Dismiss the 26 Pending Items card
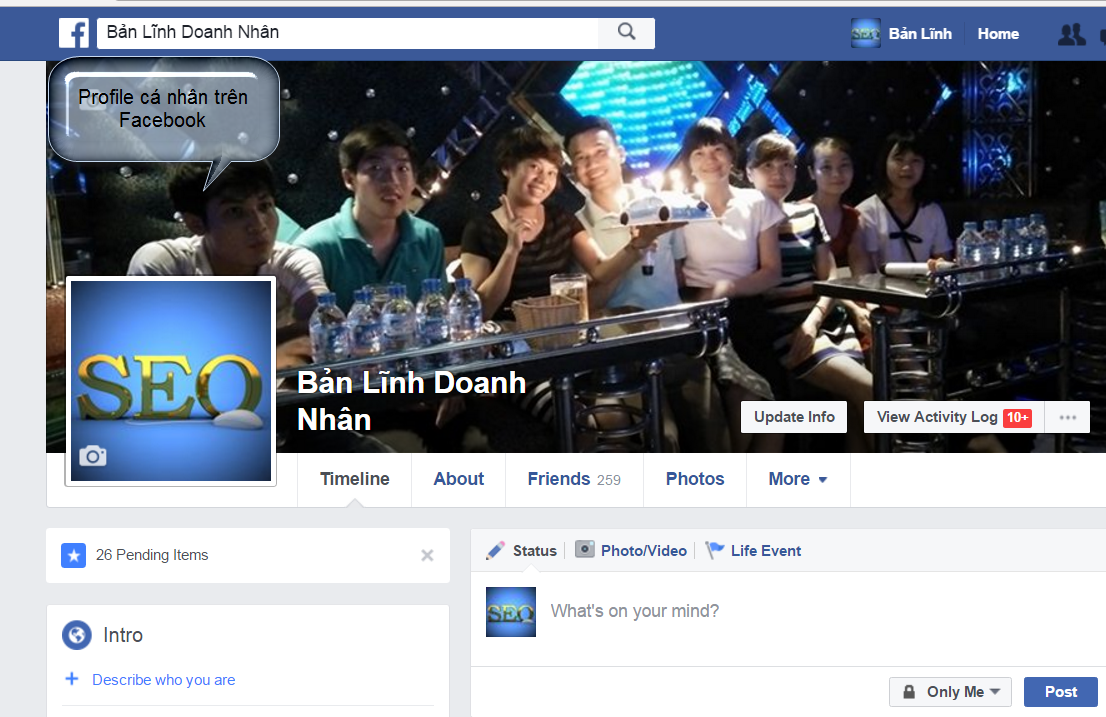This screenshot has width=1106, height=717. click(x=427, y=555)
